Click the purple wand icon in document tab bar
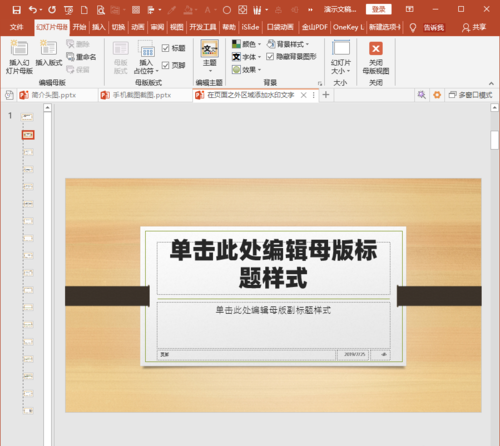Image resolution: width=500 pixels, height=446 pixels. pyautogui.click(x=422, y=95)
